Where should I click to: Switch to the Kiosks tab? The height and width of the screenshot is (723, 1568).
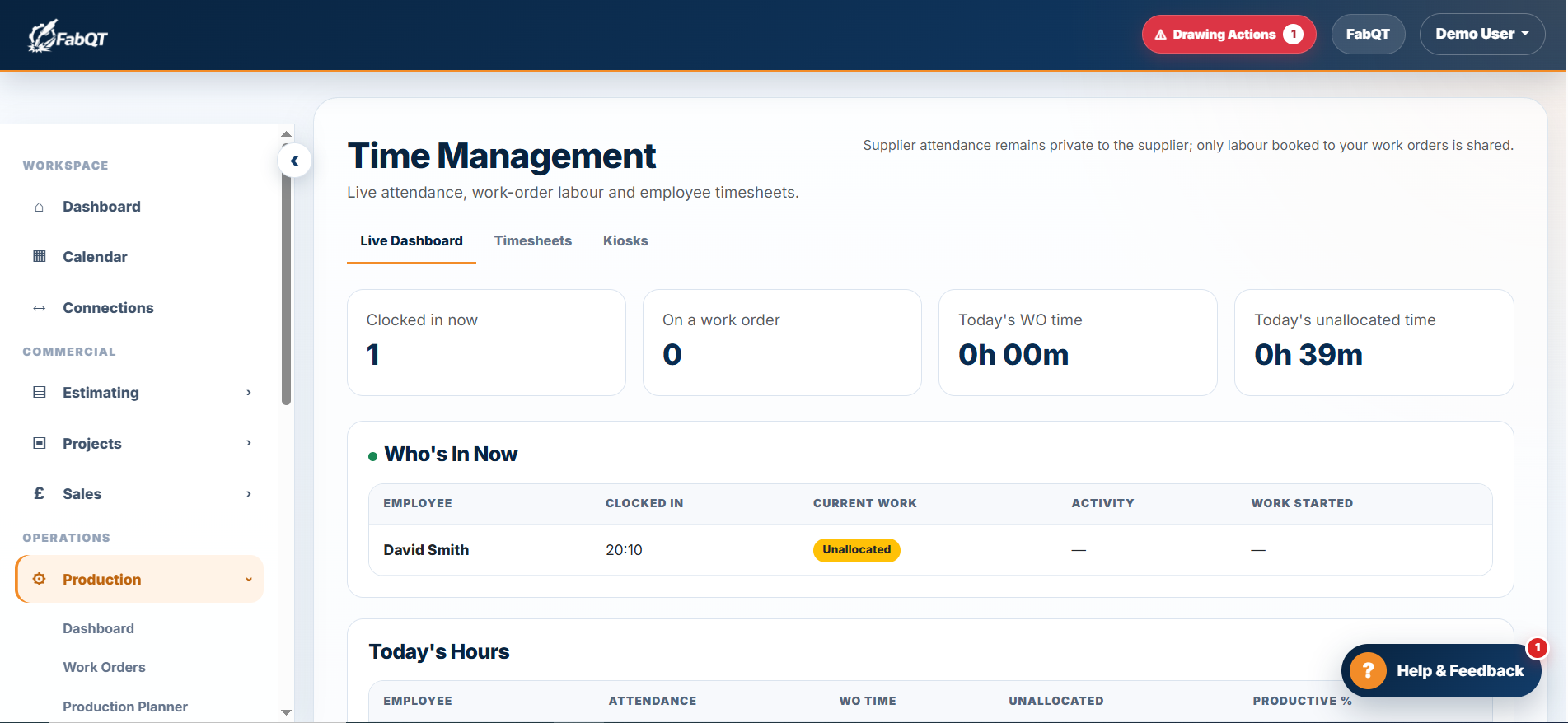point(625,241)
